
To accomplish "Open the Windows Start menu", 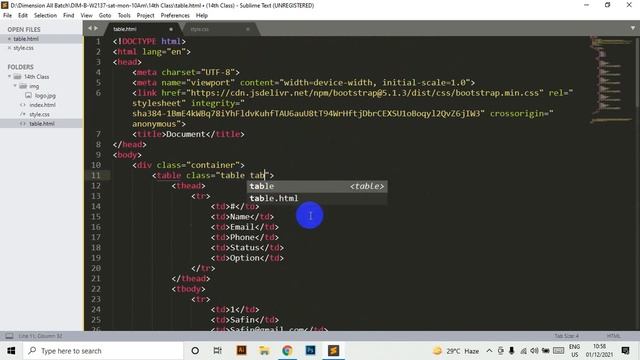I will 11,351.
